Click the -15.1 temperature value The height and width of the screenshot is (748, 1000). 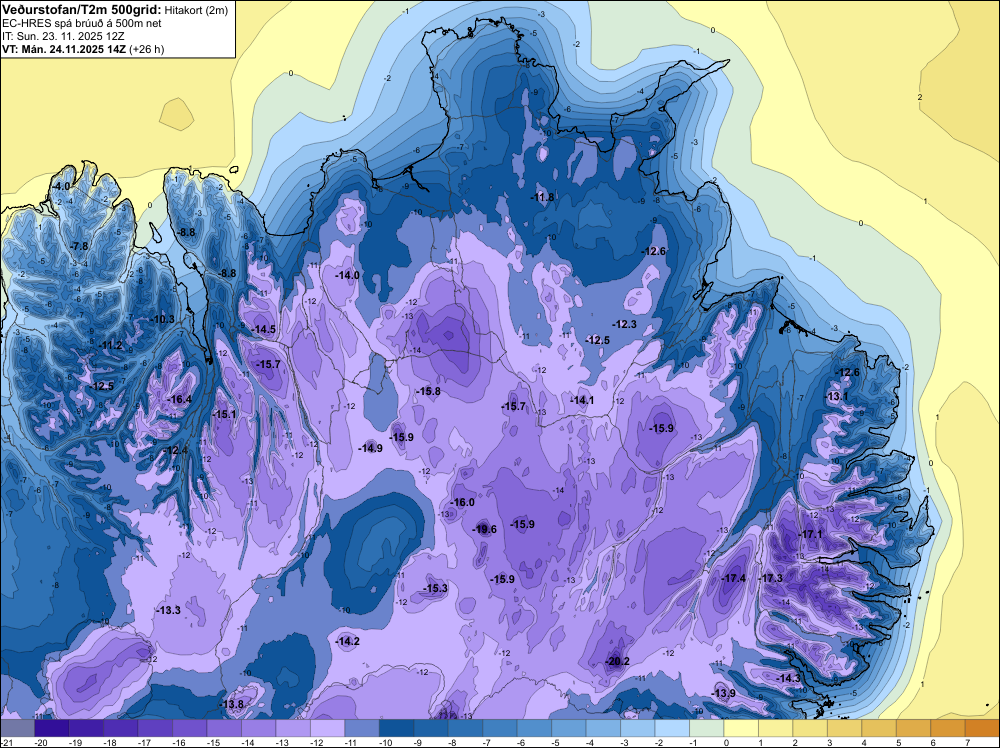pos(224,414)
